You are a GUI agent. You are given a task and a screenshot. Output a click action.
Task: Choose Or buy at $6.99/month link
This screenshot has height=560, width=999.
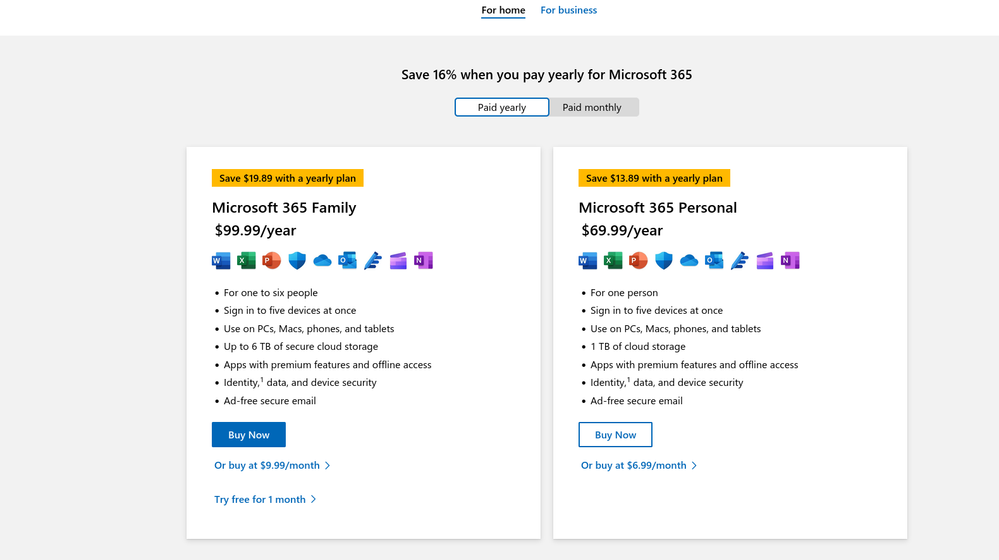[x=634, y=465]
